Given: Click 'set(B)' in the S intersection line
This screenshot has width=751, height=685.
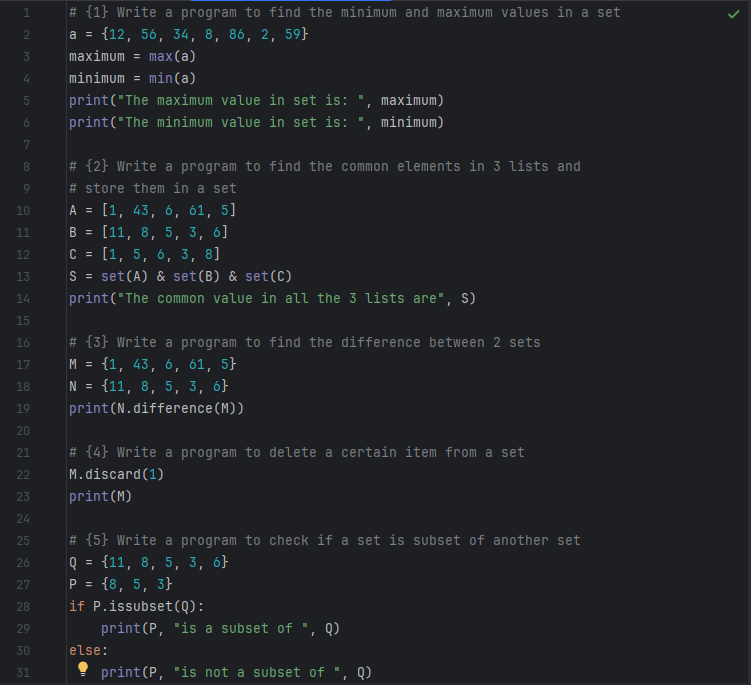Looking at the screenshot, I should (x=196, y=277).
